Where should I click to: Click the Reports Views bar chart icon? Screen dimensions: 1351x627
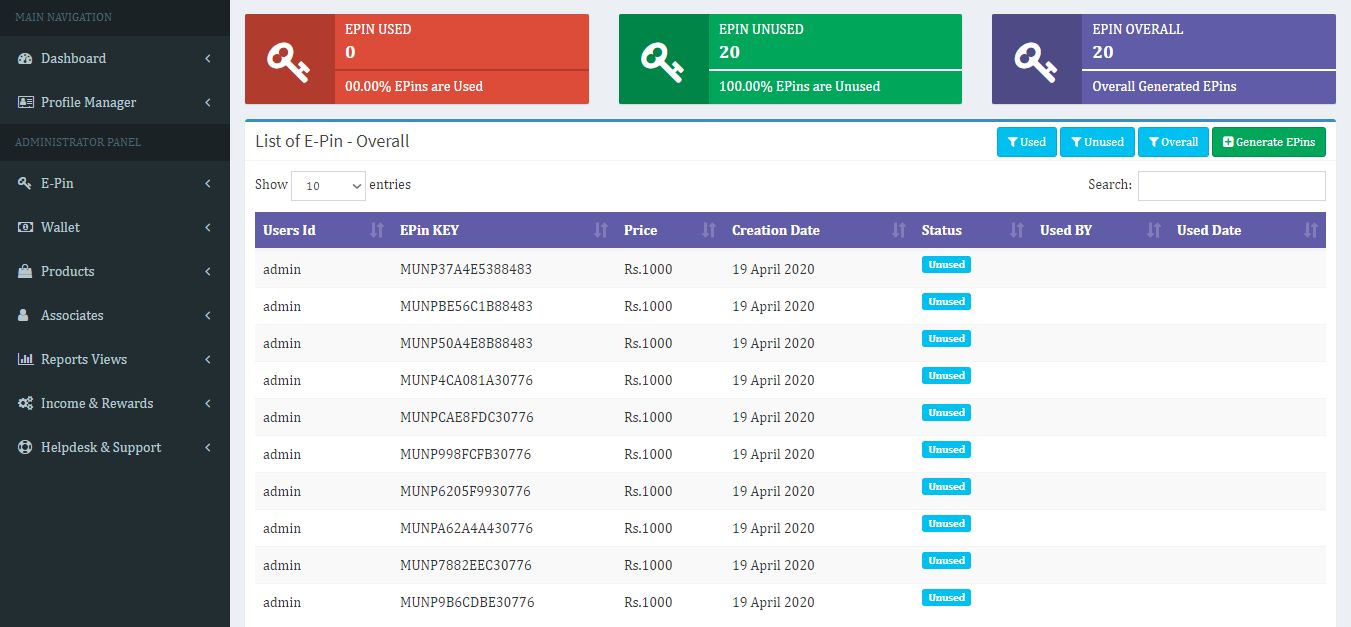(25, 360)
